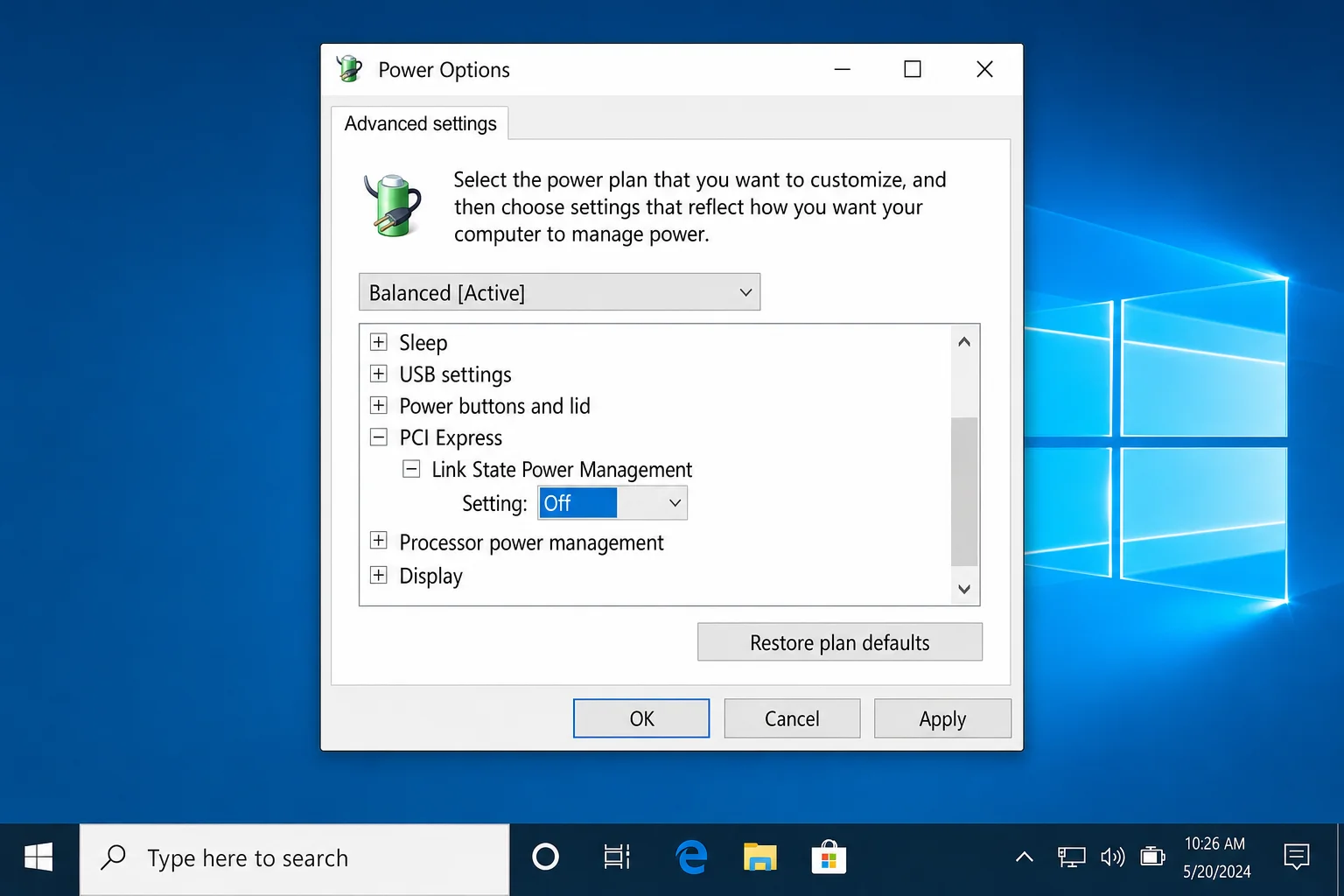Select the Advanced settings tab
Screen dimensions: 1344x896
point(420,123)
